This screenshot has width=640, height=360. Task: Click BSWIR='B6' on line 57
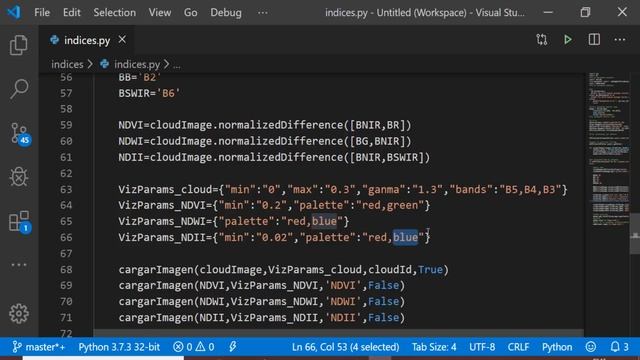click(x=149, y=93)
